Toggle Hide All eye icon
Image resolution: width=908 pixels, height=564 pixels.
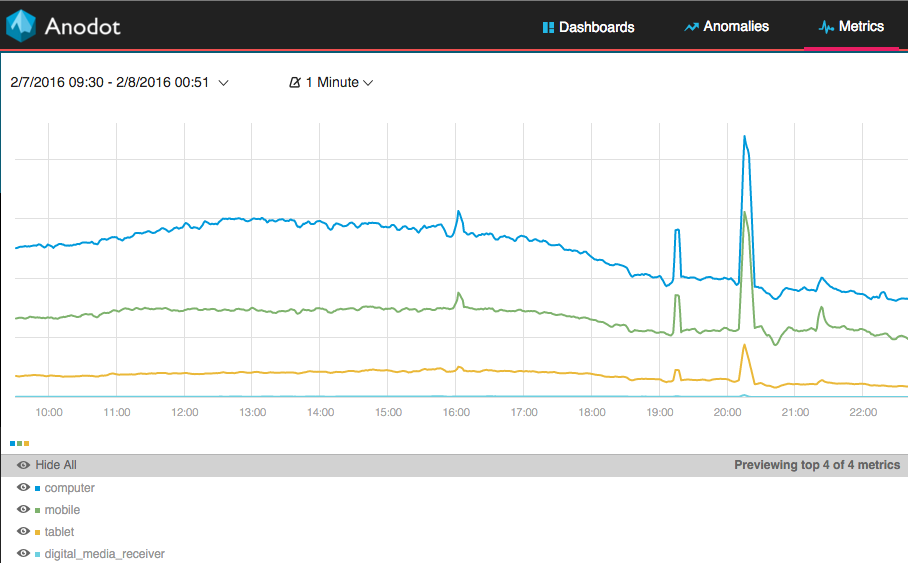(23, 465)
